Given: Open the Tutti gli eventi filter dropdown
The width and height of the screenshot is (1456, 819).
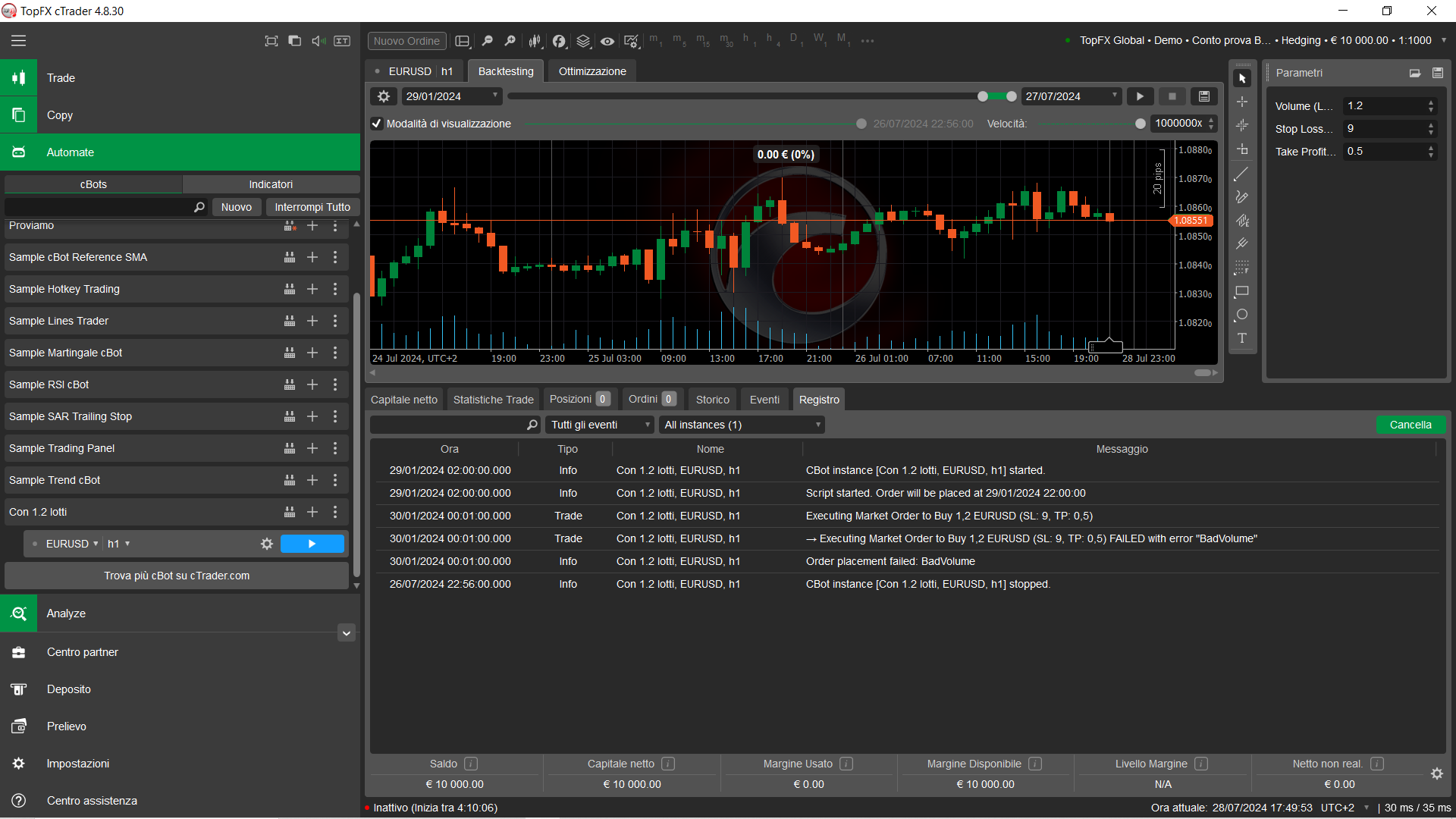Looking at the screenshot, I should click(x=600, y=425).
